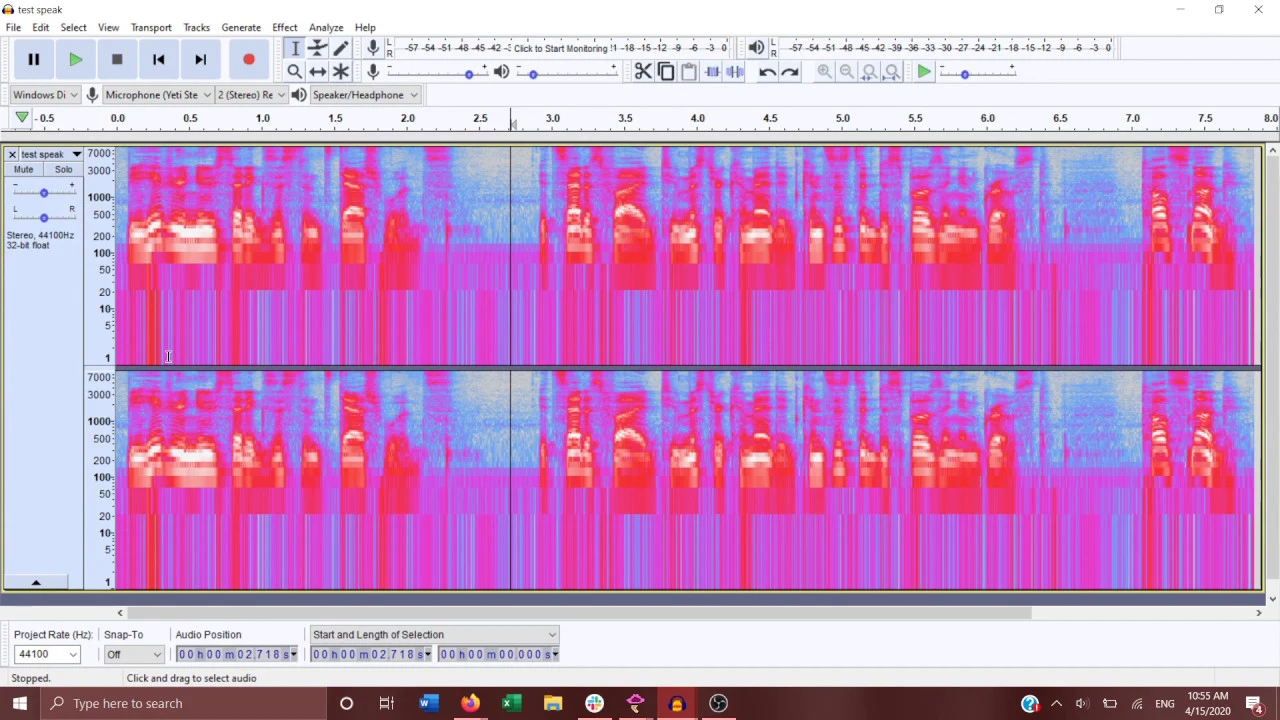Skip to end of the track
The image size is (1280, 720).
point(200,60)
